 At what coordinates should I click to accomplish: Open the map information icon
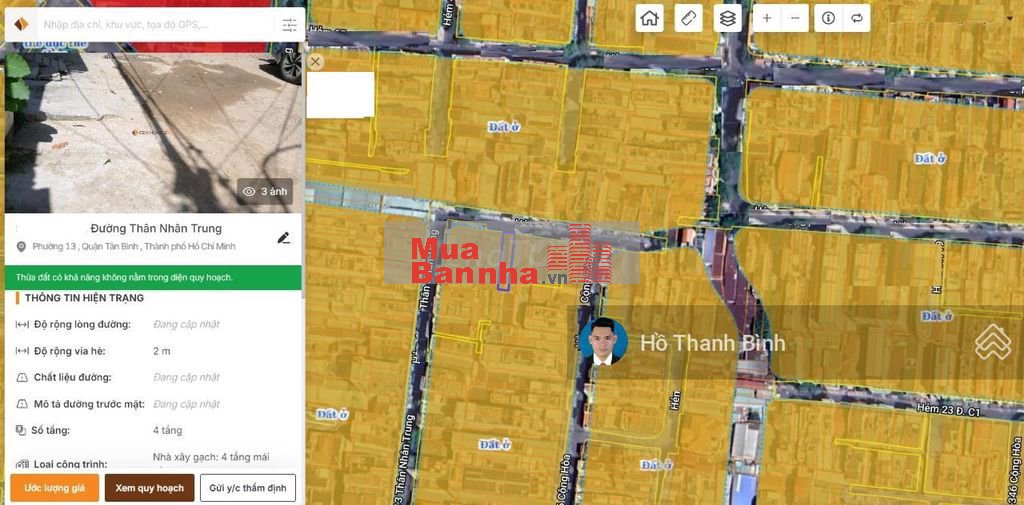828,18
